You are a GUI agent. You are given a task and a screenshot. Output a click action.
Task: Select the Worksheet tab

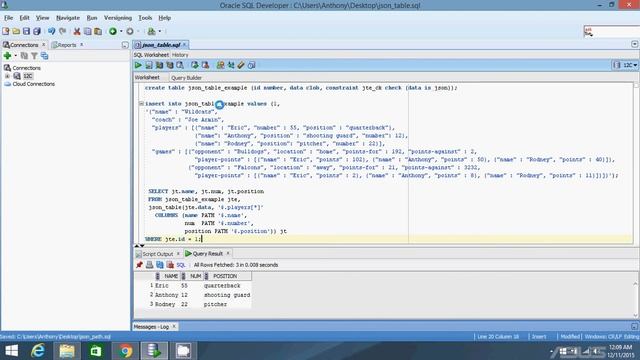point(147,78)
